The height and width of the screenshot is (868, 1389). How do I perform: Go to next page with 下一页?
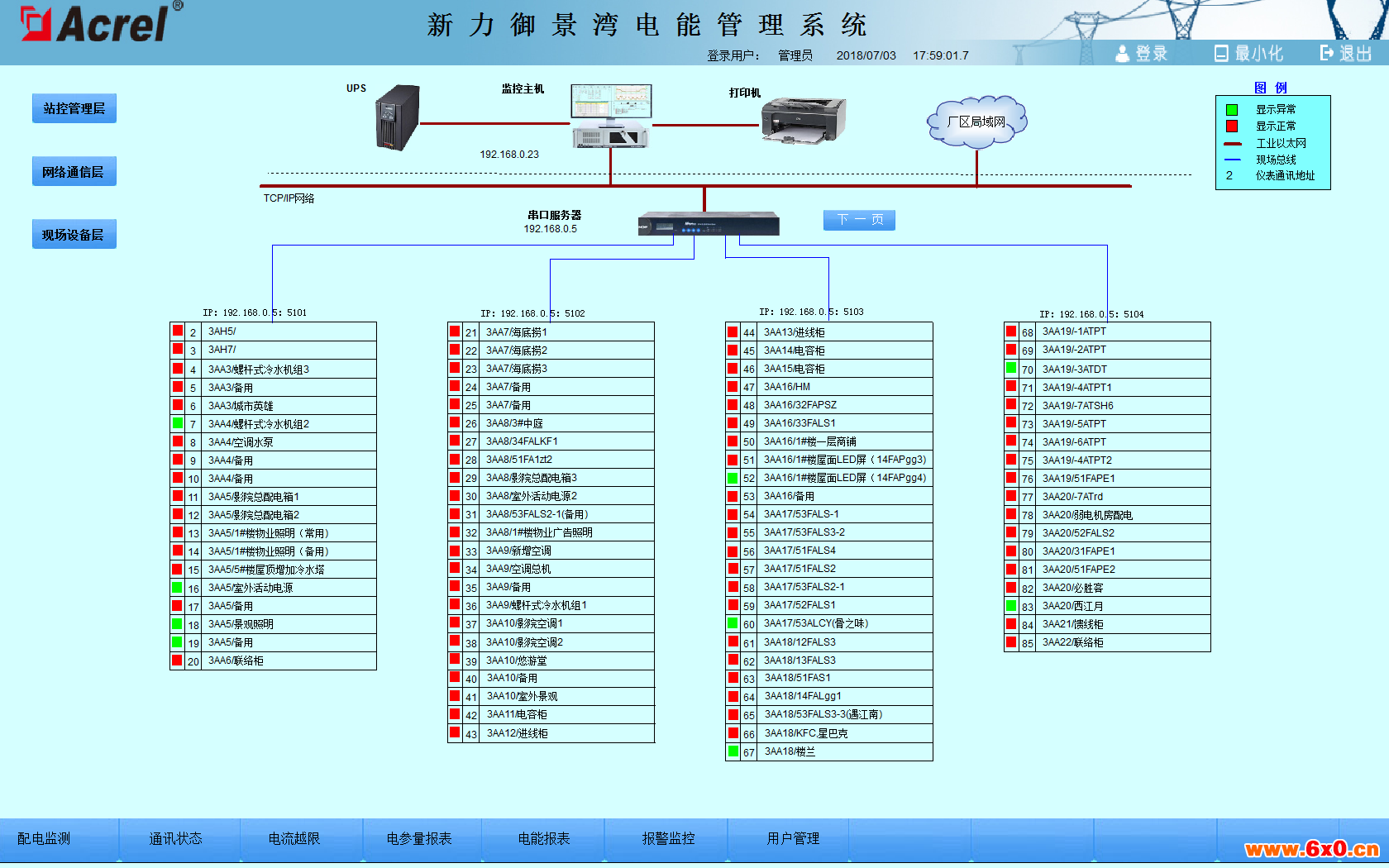pos(860,220)
